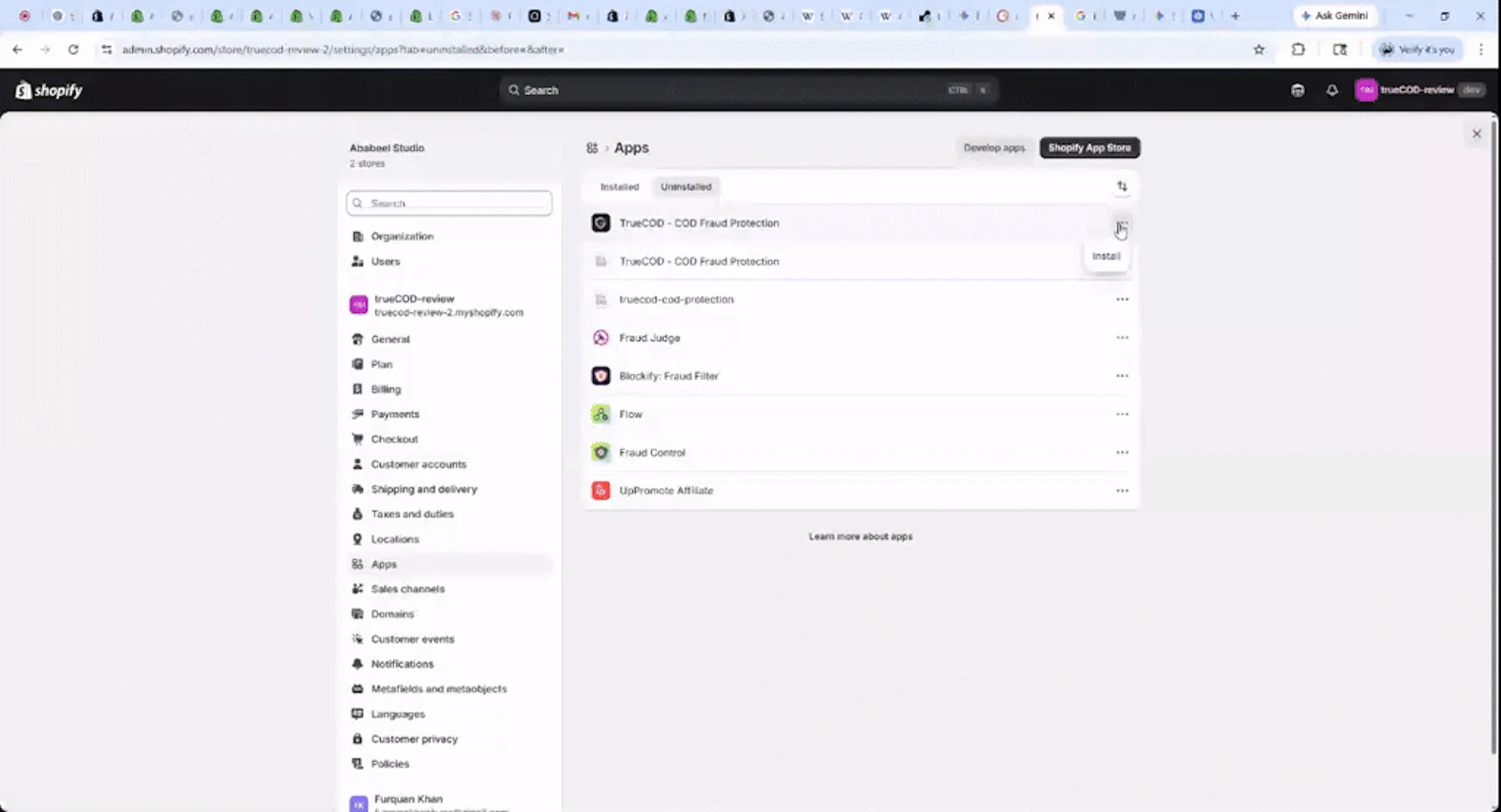Click the Fraud Judge app icon

(x=600, y=338)
